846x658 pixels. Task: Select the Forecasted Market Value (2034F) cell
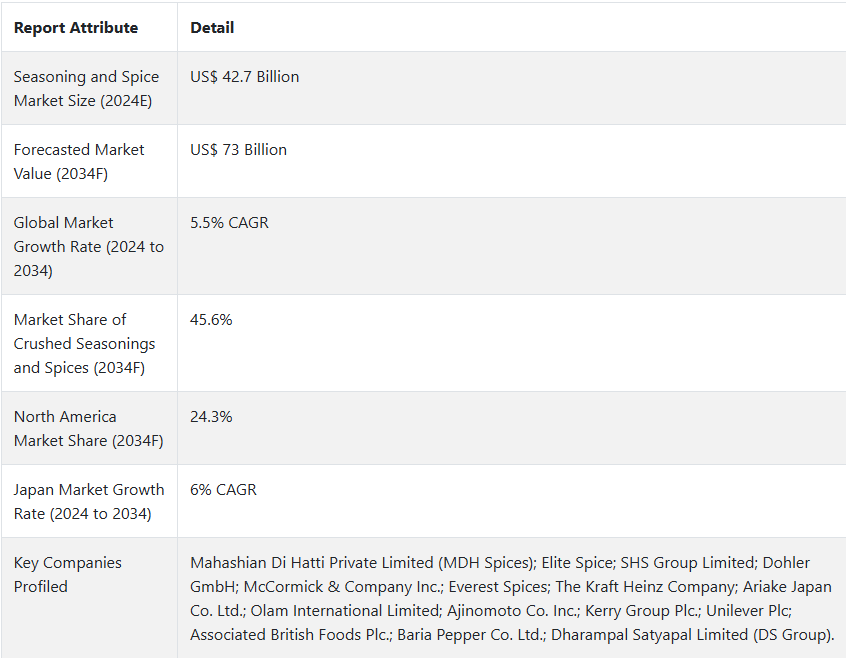[x=90, y=161]
